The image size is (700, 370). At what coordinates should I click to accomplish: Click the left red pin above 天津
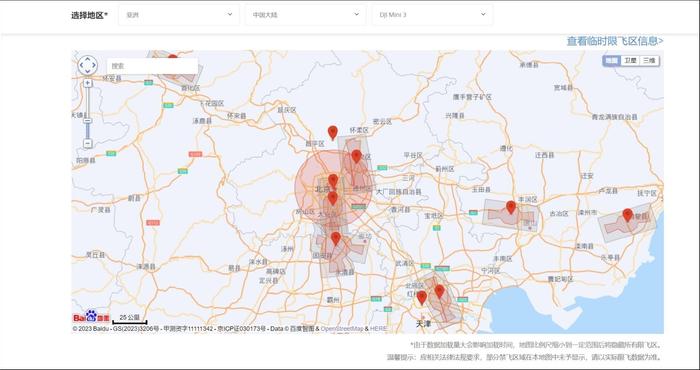tap(422, 298)
